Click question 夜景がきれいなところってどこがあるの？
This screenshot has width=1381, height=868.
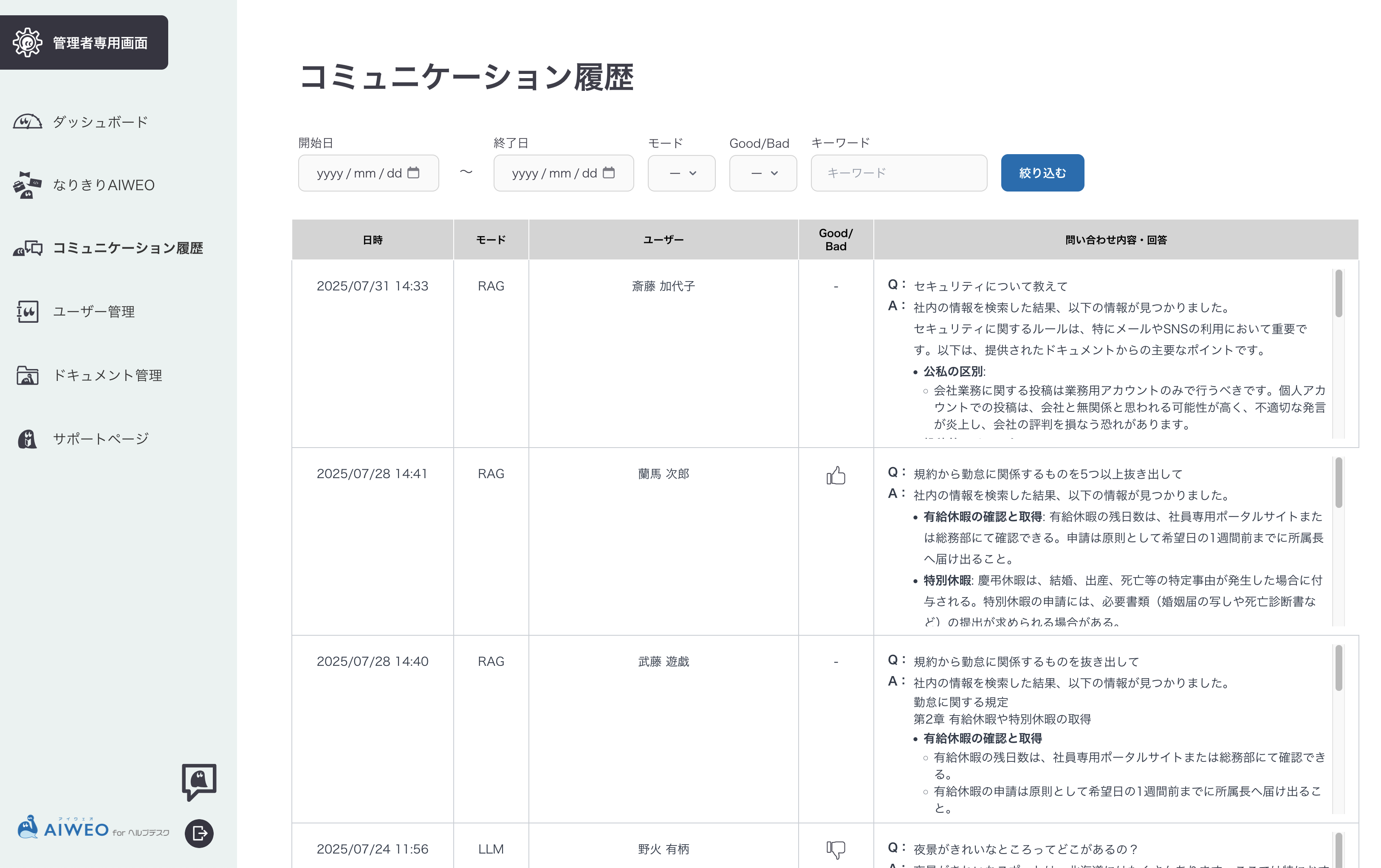coord(1025,849)
